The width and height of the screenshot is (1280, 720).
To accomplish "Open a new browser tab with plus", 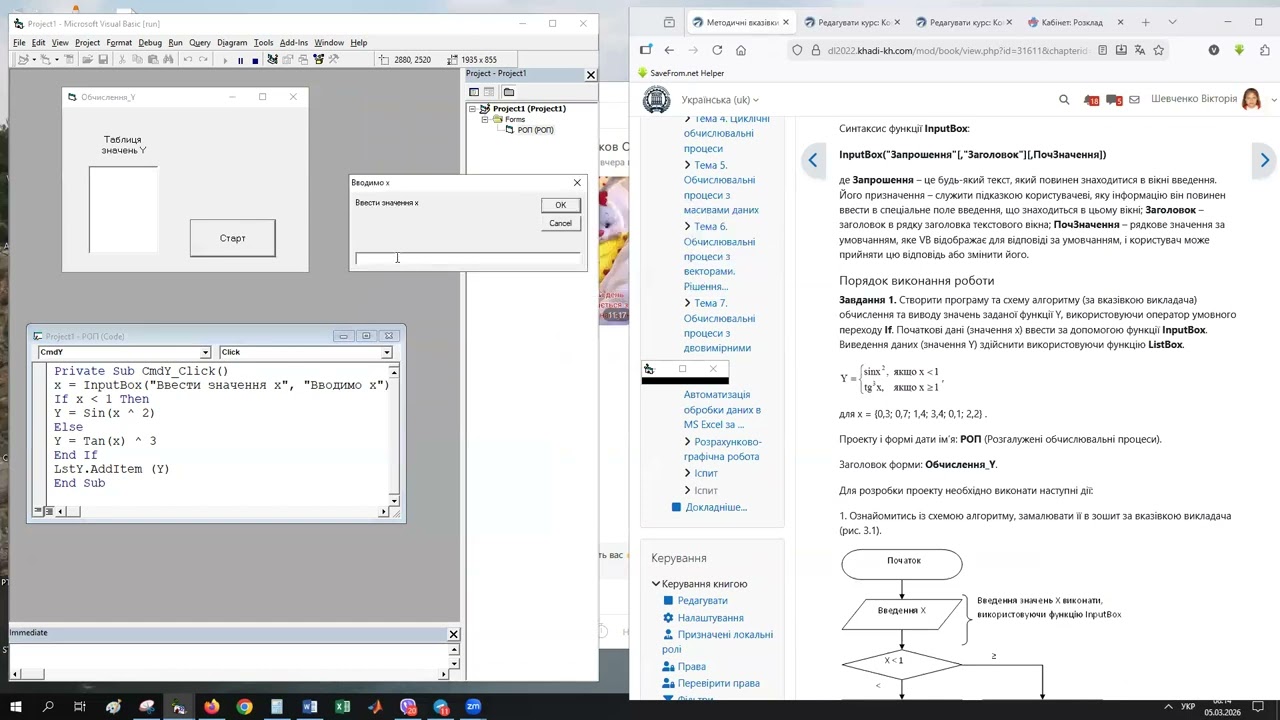I will click(x=1146, y=22).
